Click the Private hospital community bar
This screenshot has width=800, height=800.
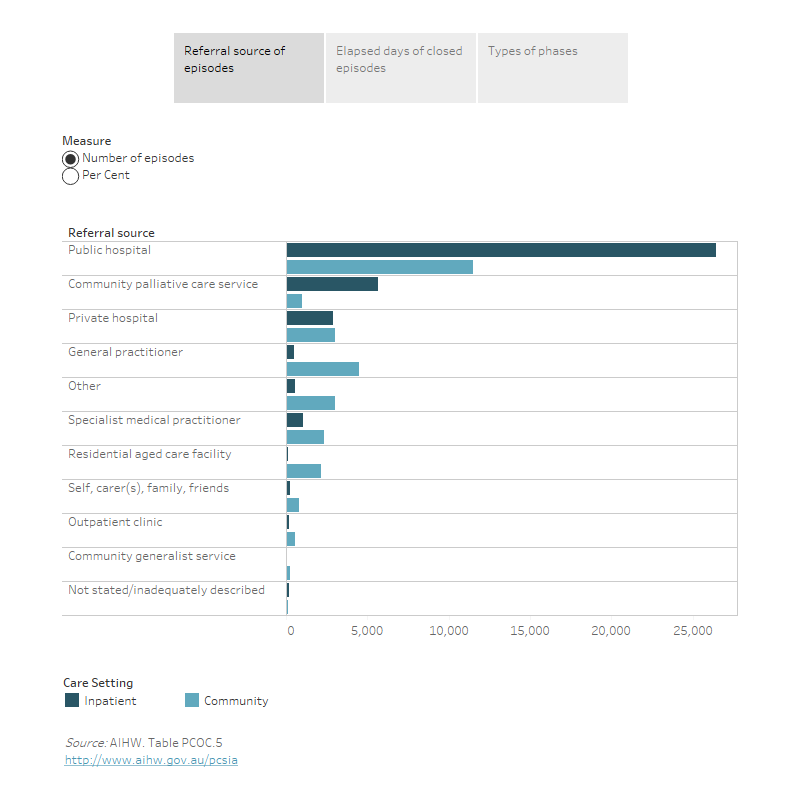tap(310, 335)
